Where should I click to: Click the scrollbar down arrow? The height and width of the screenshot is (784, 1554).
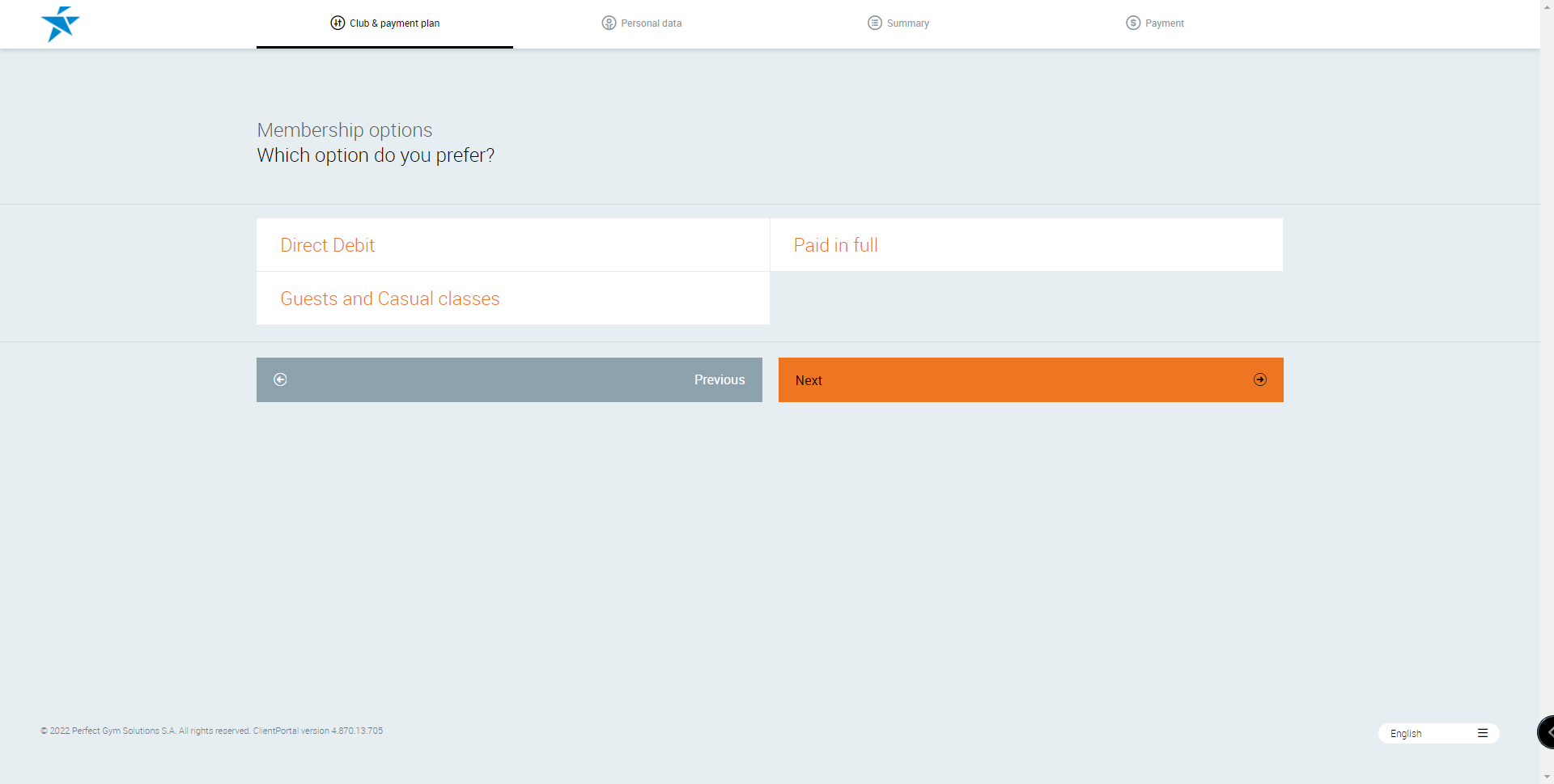tap(1547, 777)
